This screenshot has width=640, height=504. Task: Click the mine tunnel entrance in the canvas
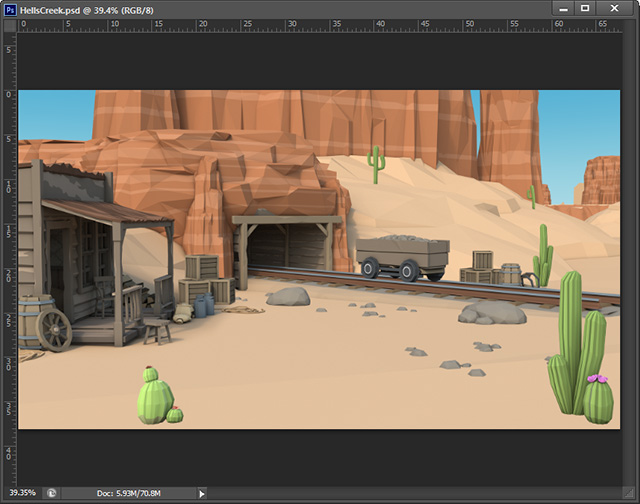pyautogui.click(x=287, y=246)
